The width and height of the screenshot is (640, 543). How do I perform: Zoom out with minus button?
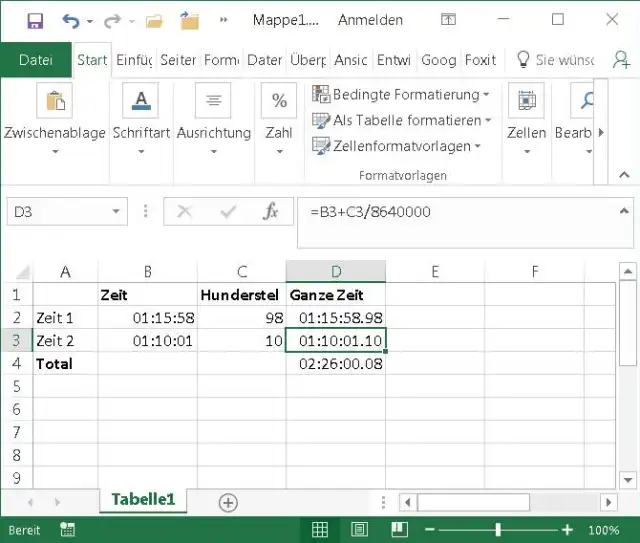[429, 530]
